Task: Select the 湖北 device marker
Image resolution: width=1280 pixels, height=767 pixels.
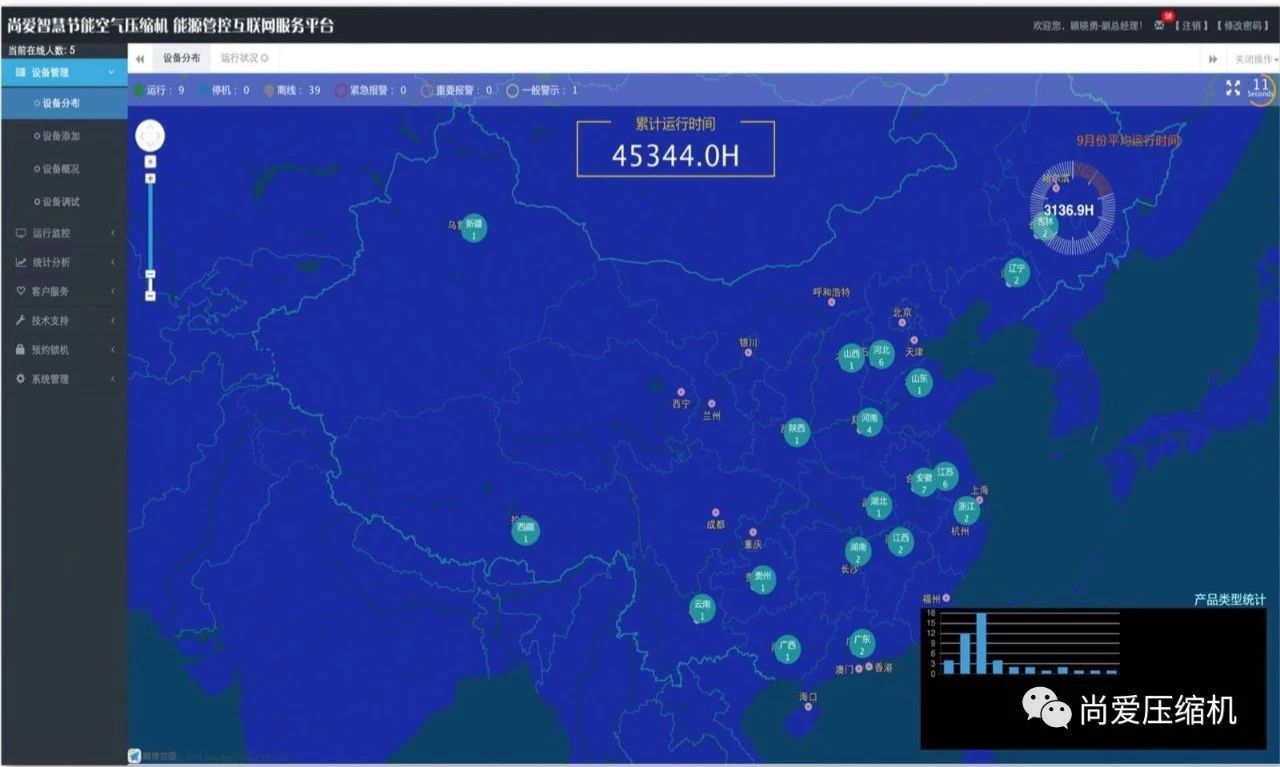Action: tap(878, 505)
